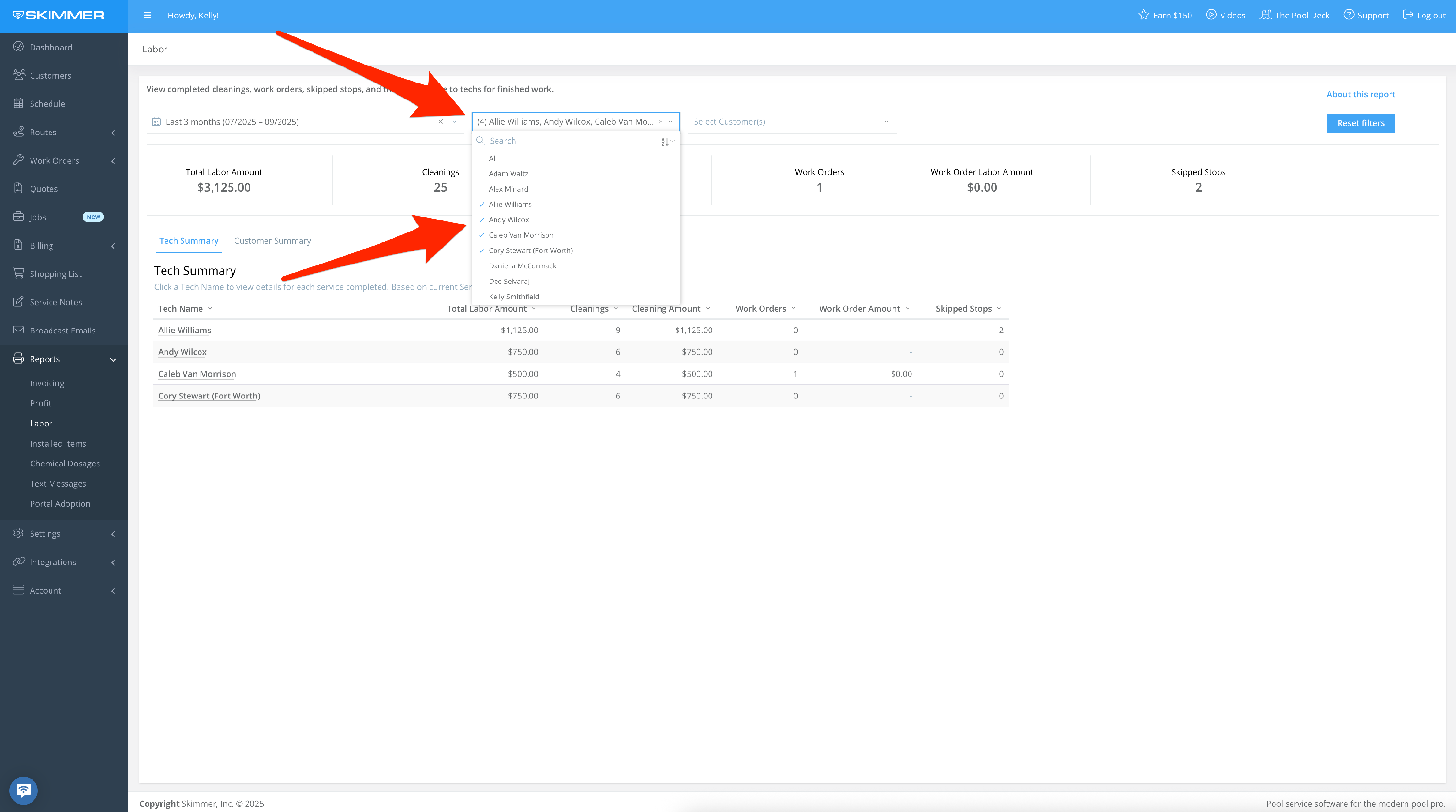Open the About this report link
This screenshot has height=812, width=1456.
pyautogui.click(x=1360, y=94)
